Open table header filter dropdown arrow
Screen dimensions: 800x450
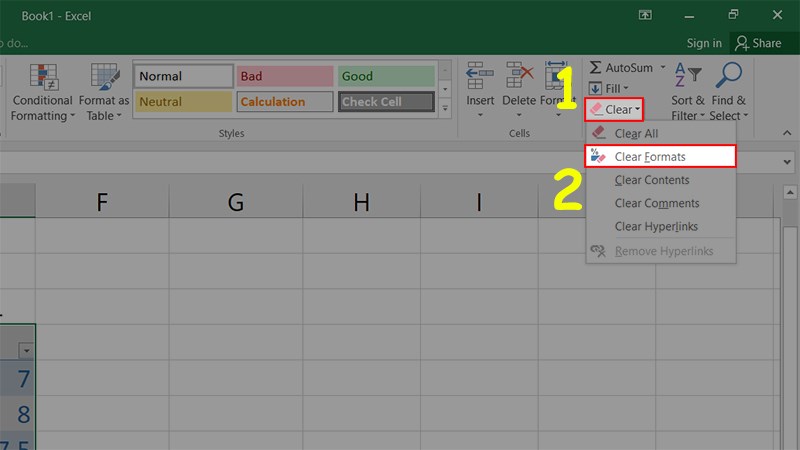pyautogui.click(x=26, y=350)
